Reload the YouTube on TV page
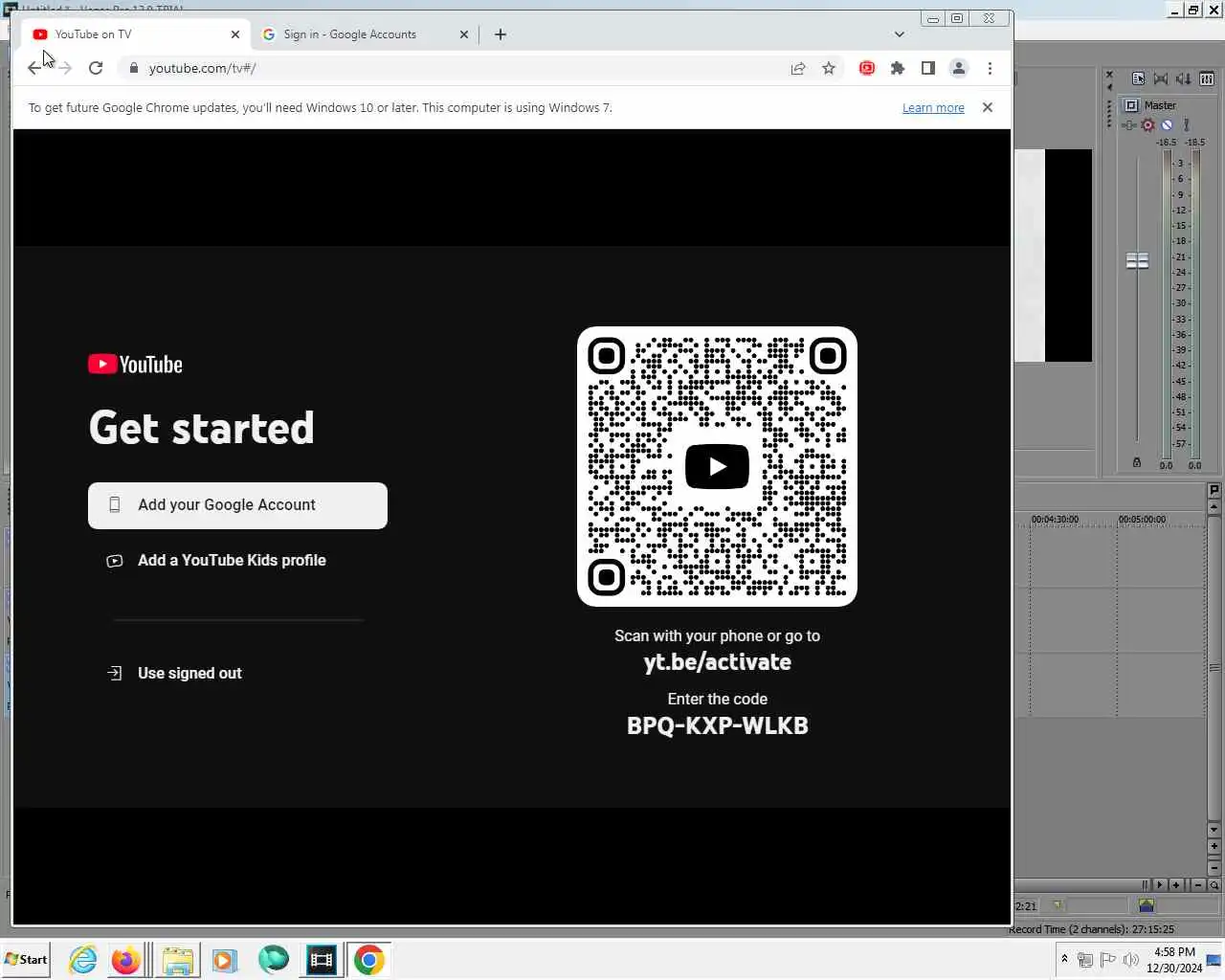The height and width of the screenshot is (980, 1225). 96,68
